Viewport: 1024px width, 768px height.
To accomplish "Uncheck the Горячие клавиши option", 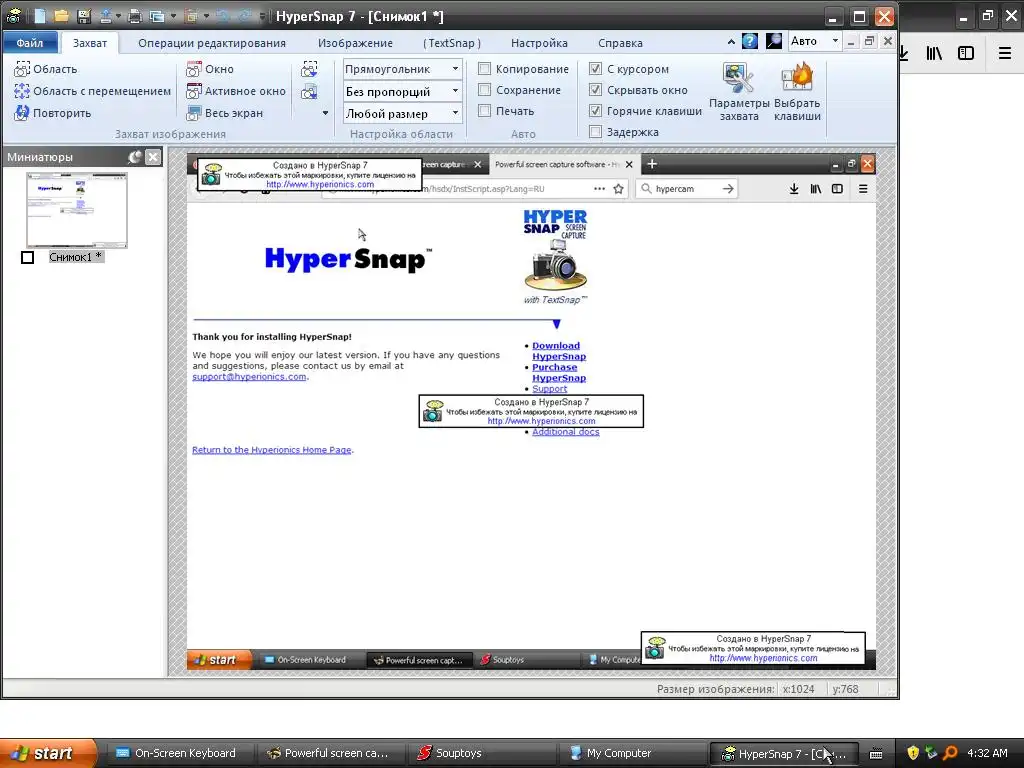I will coord(595,110).
